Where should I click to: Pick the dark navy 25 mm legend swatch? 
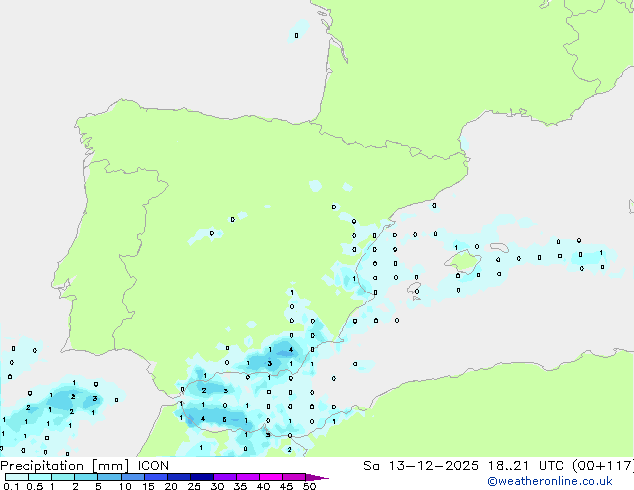[201, 477]
